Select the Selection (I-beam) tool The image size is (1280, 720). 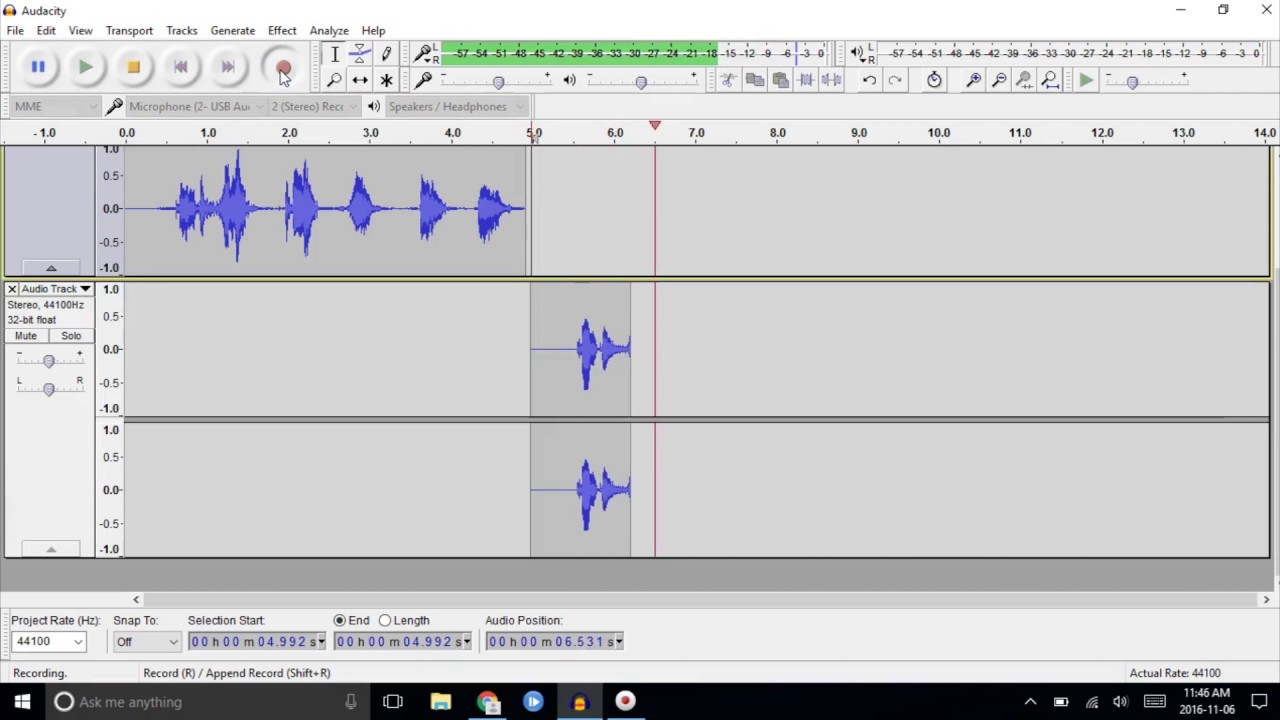tap(334, 54)
